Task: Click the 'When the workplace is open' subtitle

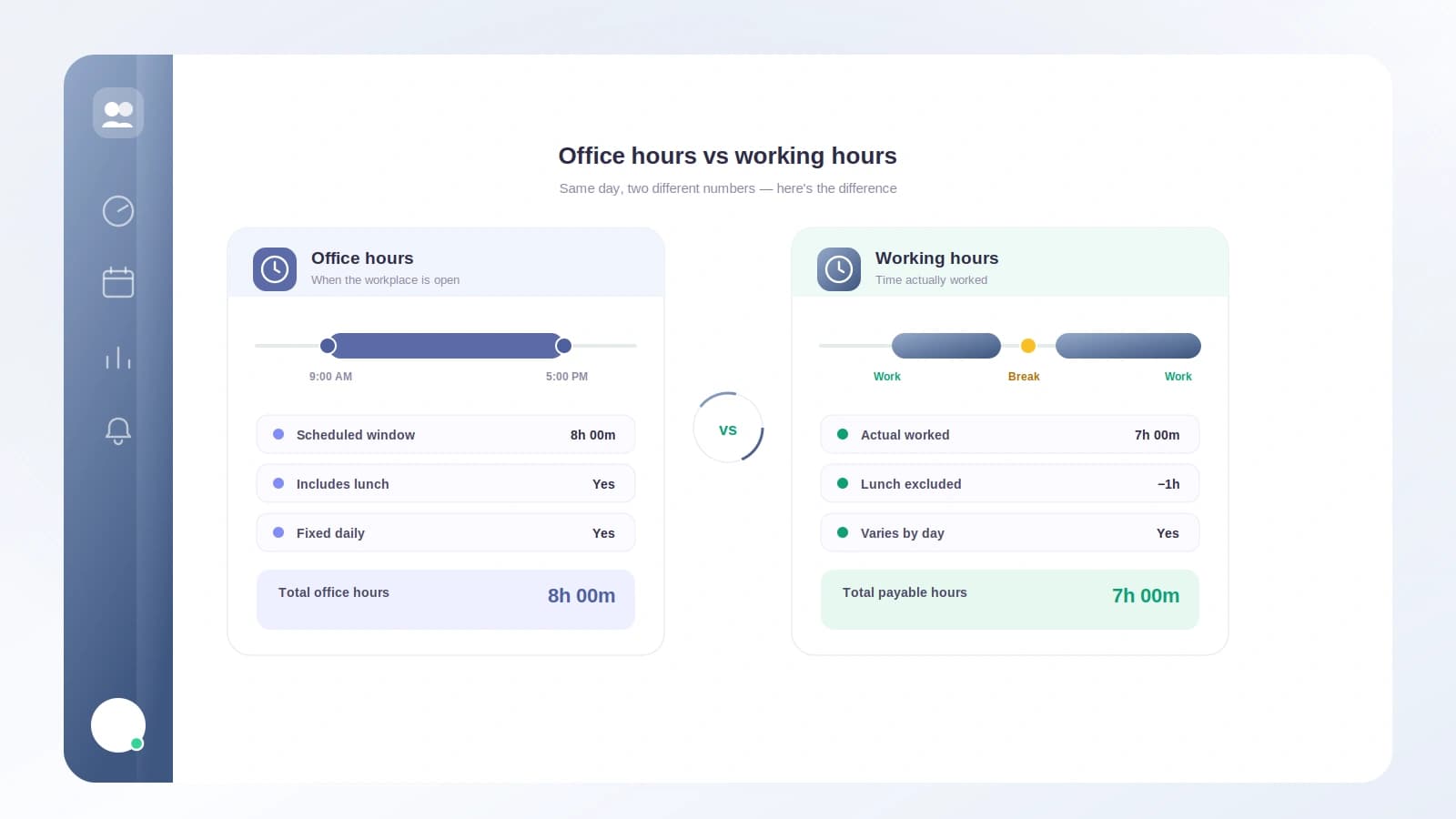Action: [x=385, y=280]
